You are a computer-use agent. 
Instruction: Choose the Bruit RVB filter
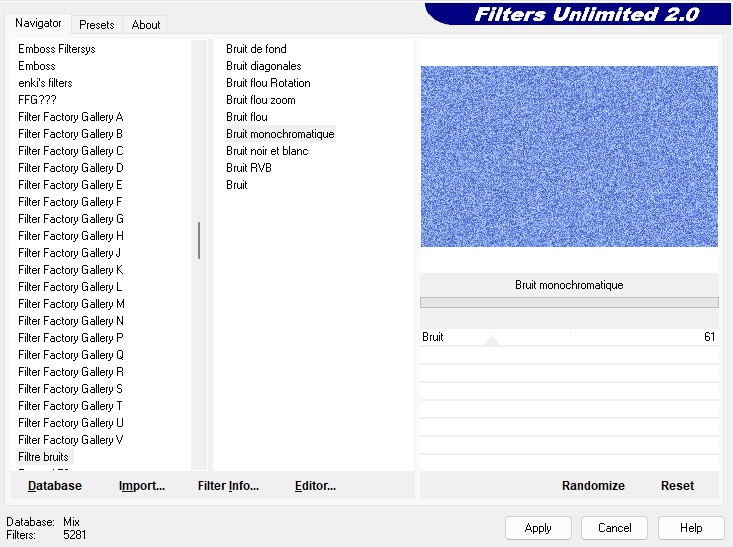[249, 168]
